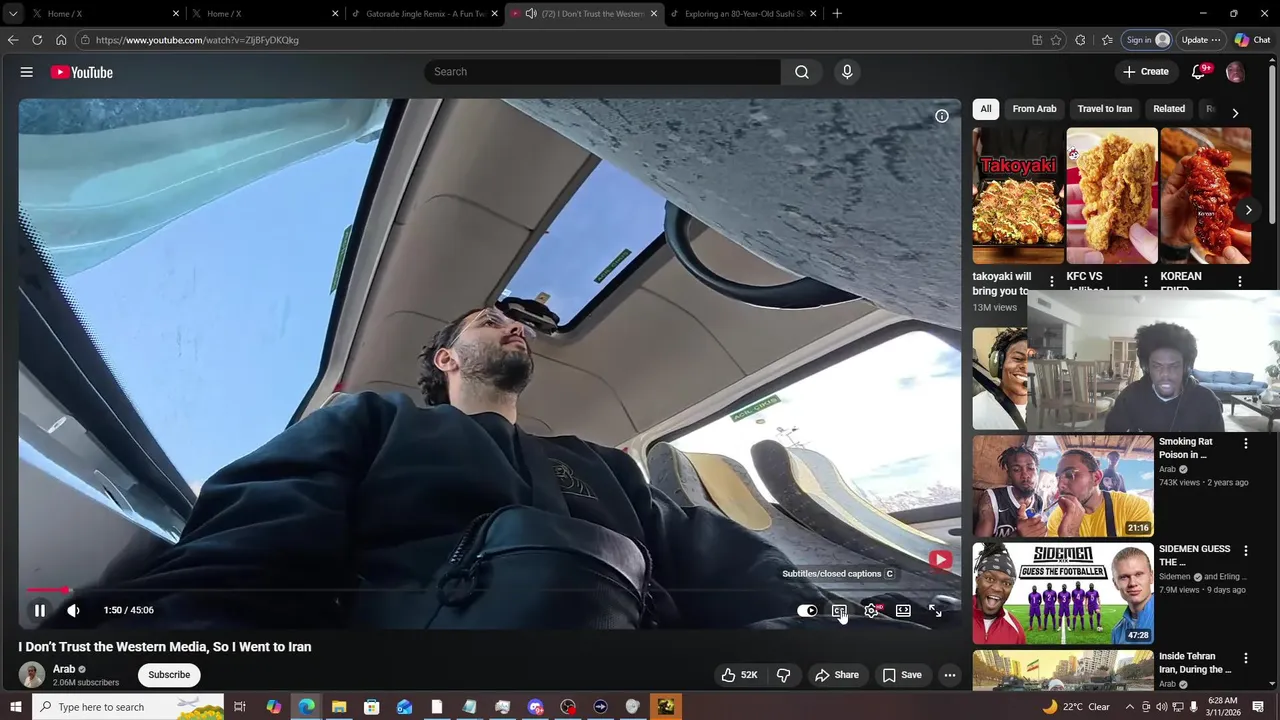Screen dimensions: 1280x720
Task: Open options for KFC VS short
Action: point(1145,282)
